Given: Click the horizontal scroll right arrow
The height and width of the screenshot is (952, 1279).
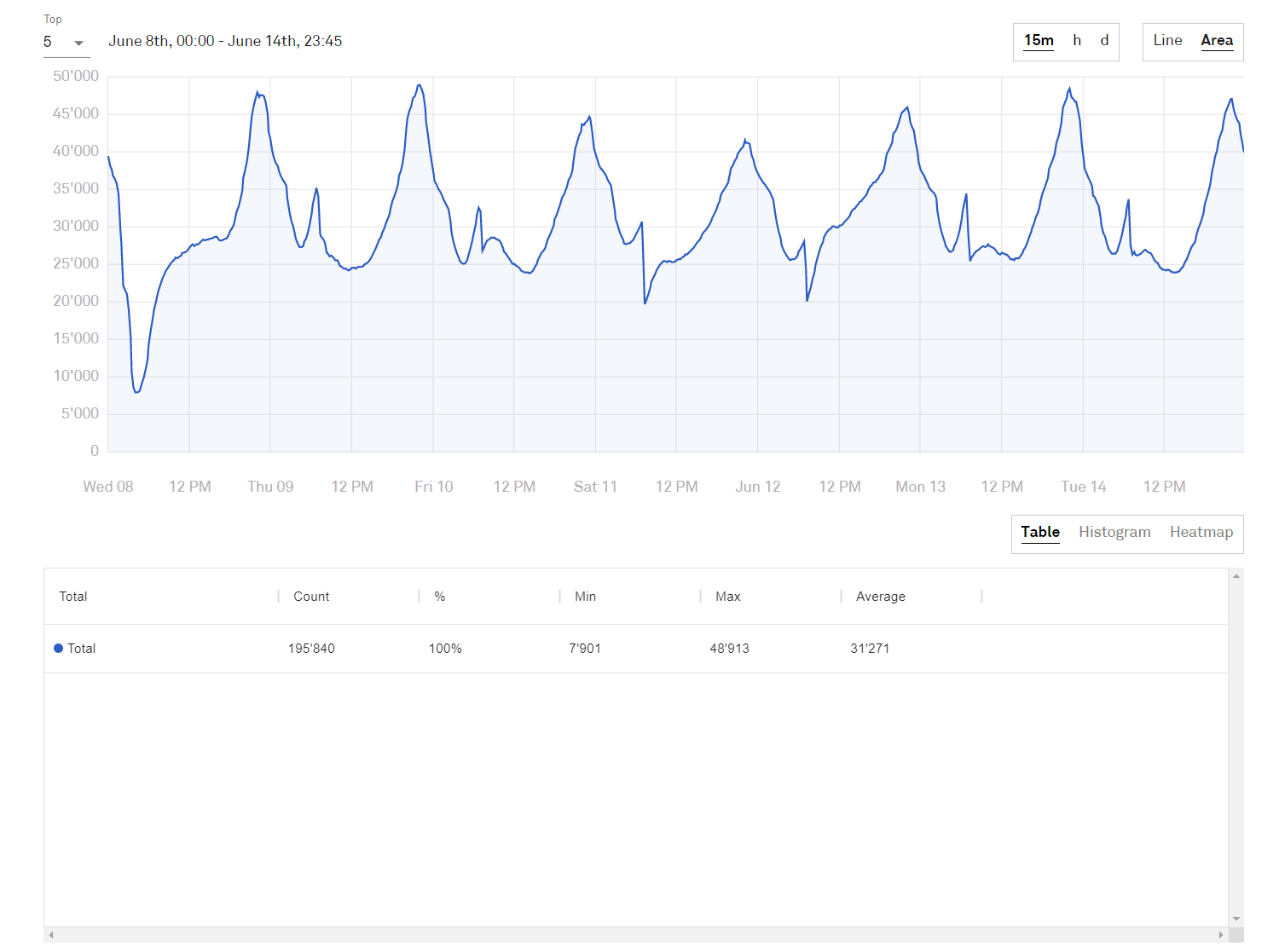Looking at the screenshot, I should [1220, 935].
